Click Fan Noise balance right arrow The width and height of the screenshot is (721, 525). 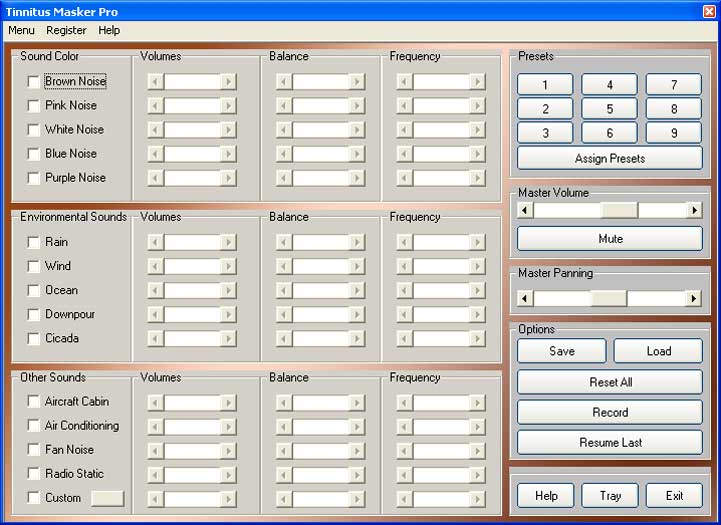[x=356, y=451]
